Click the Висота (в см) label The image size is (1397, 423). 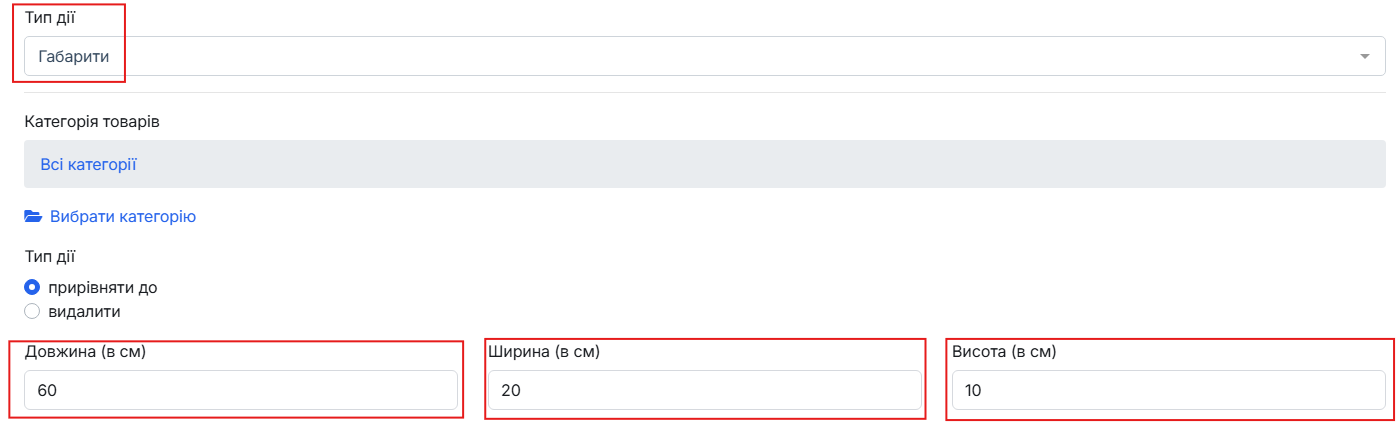[1004, 352]
